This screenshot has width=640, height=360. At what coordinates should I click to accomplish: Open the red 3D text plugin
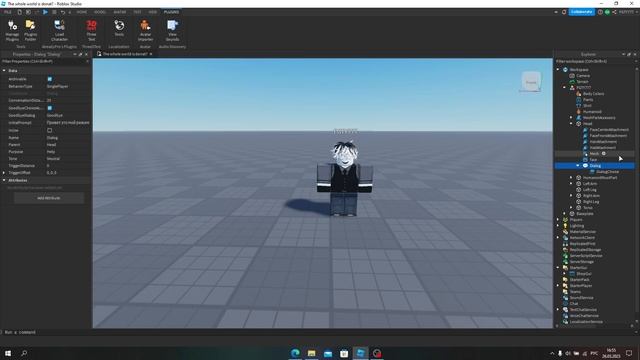pyautogui.click(x=91, y=31)
